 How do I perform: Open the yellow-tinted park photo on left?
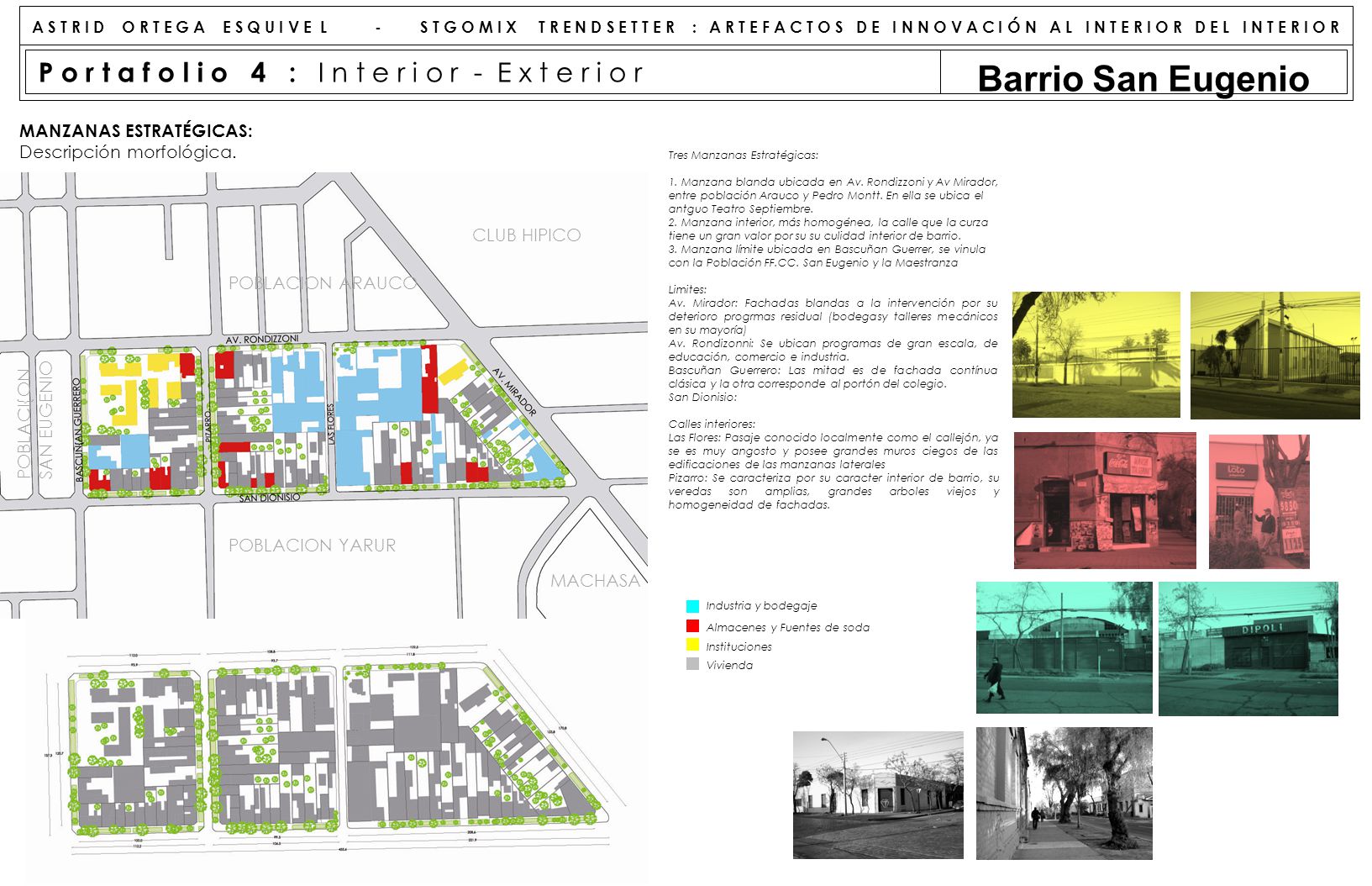tap(1096, 355)
